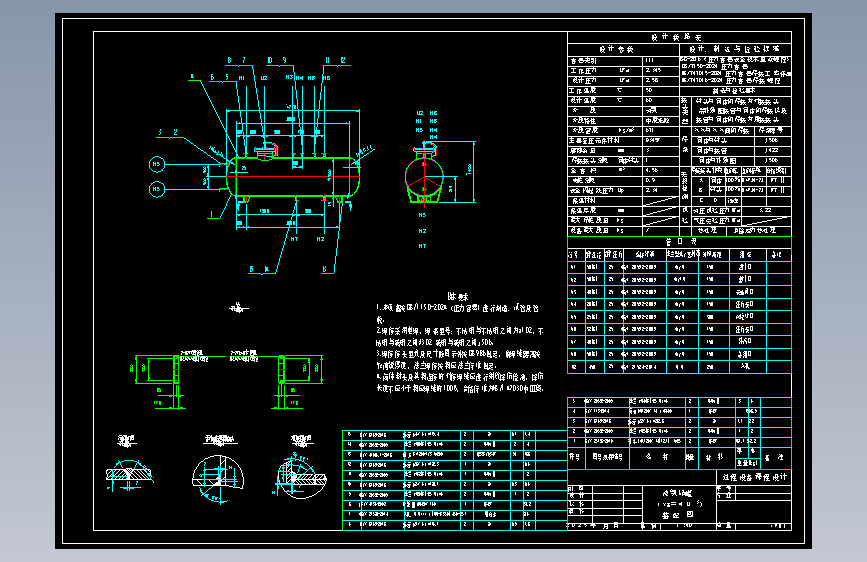This screenshot has height=562, width=867.
Task: Click the 技术要求 technical requirements heading
Action: coord(458,296)
